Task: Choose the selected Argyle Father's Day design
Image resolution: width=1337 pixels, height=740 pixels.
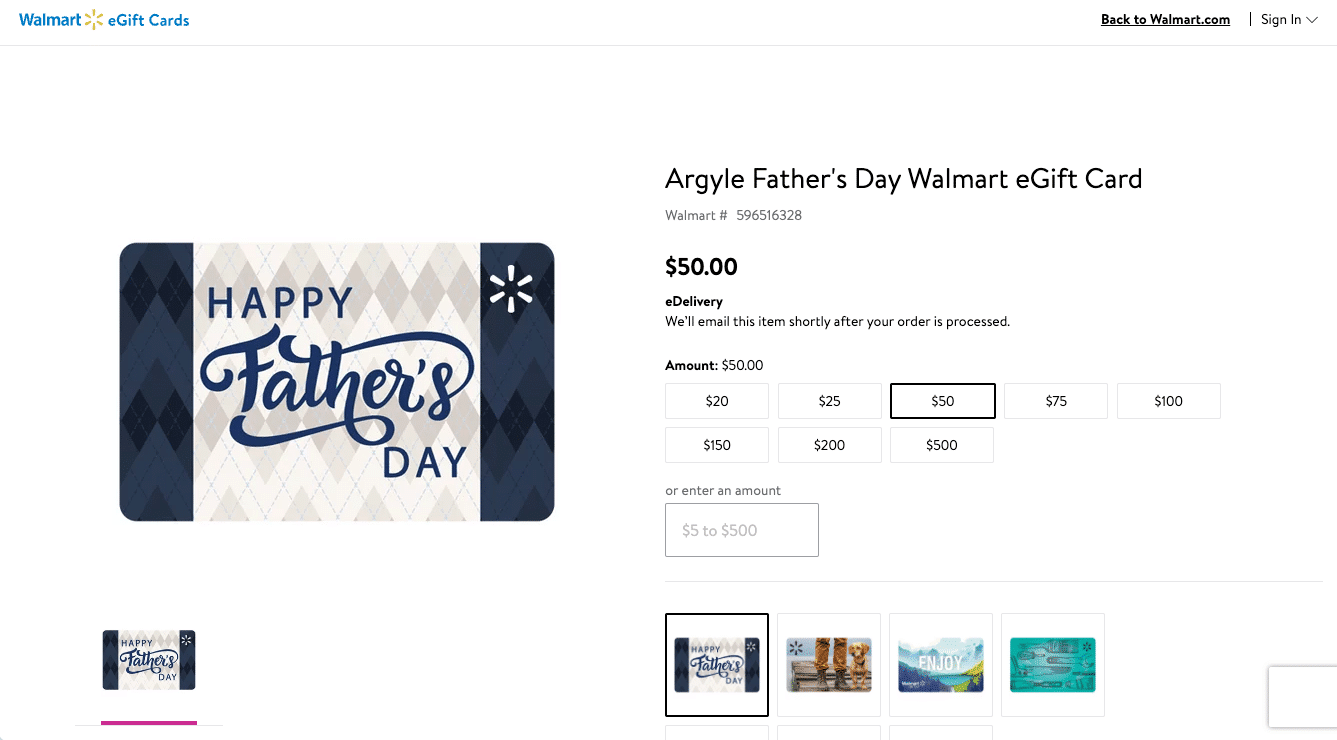Action: (x=716, y=664)
